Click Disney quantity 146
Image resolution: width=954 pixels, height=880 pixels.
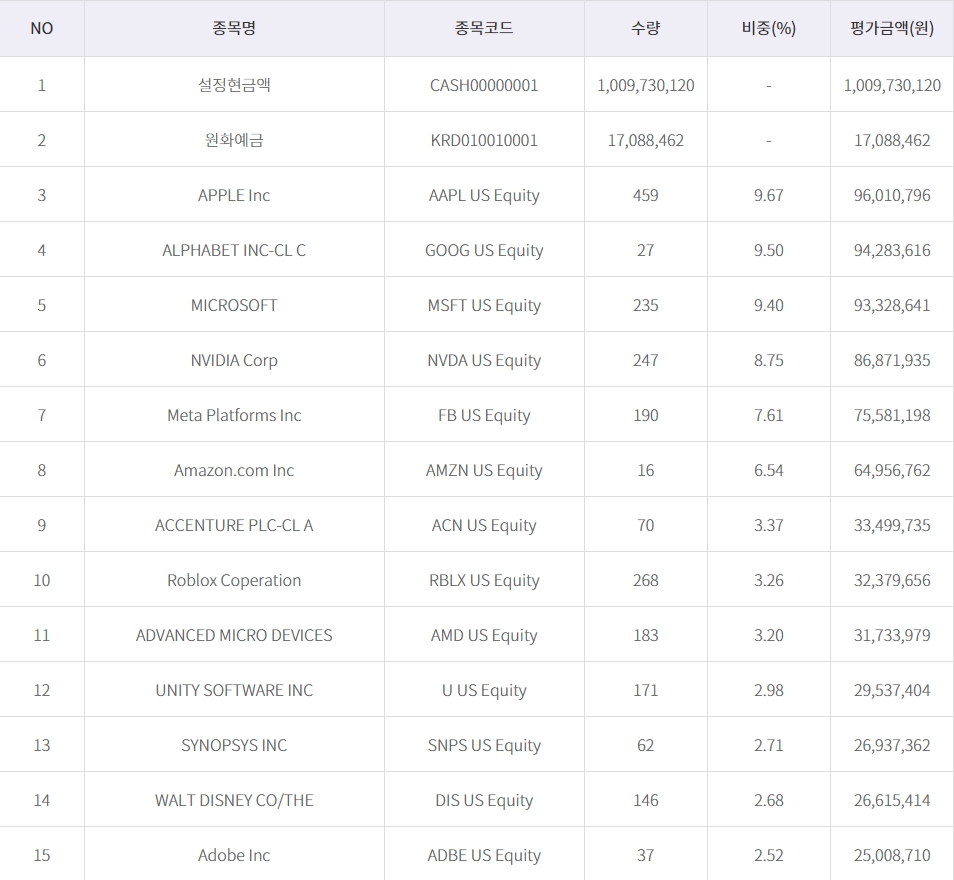pyautogui.click(x=646, y=800)
